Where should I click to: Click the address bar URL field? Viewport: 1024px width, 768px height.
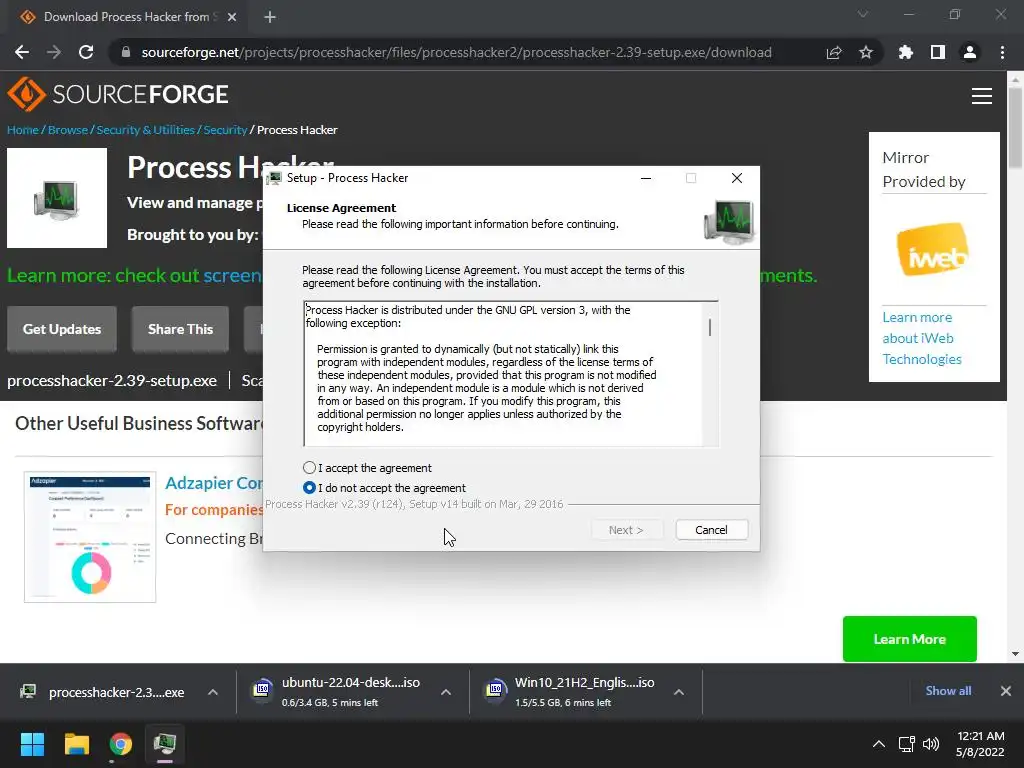coord(456,52)
